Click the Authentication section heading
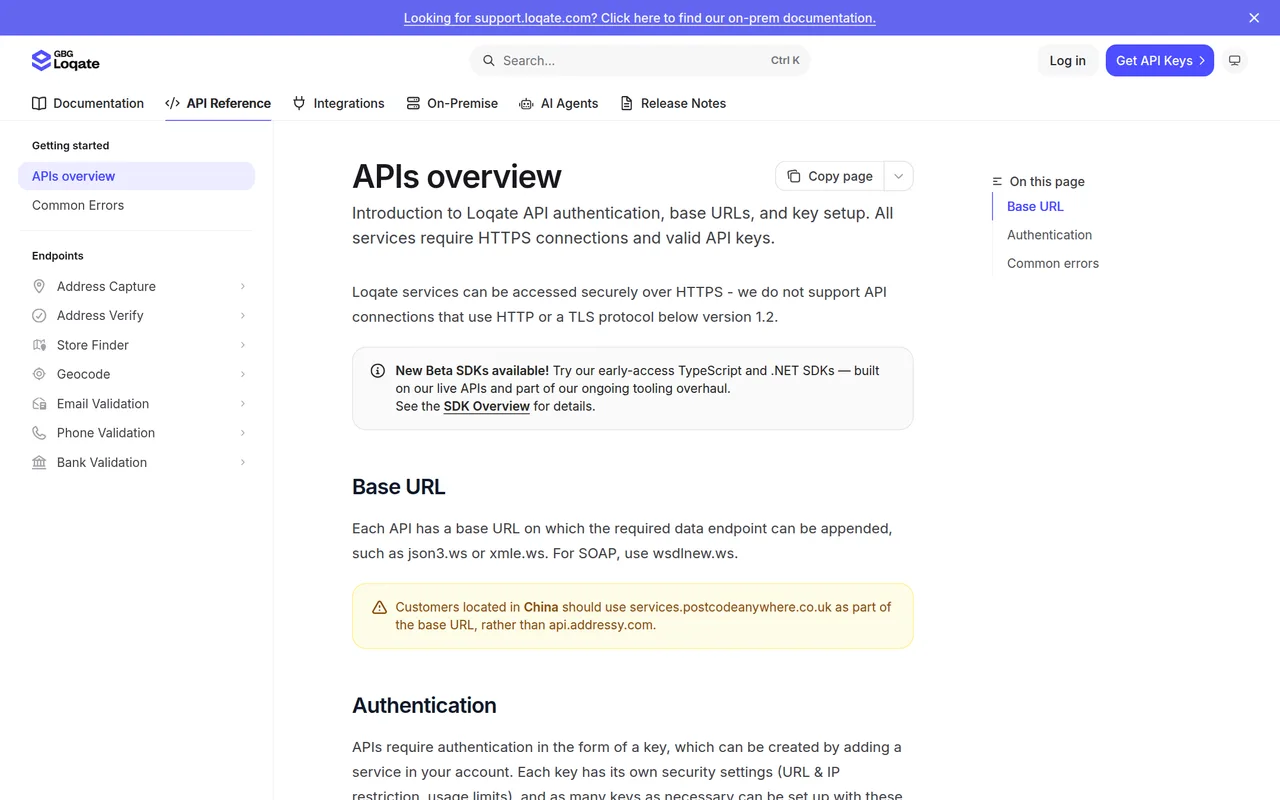This screenshot has width=1280, height=800. pyautogui.click(x=424, y=705)
